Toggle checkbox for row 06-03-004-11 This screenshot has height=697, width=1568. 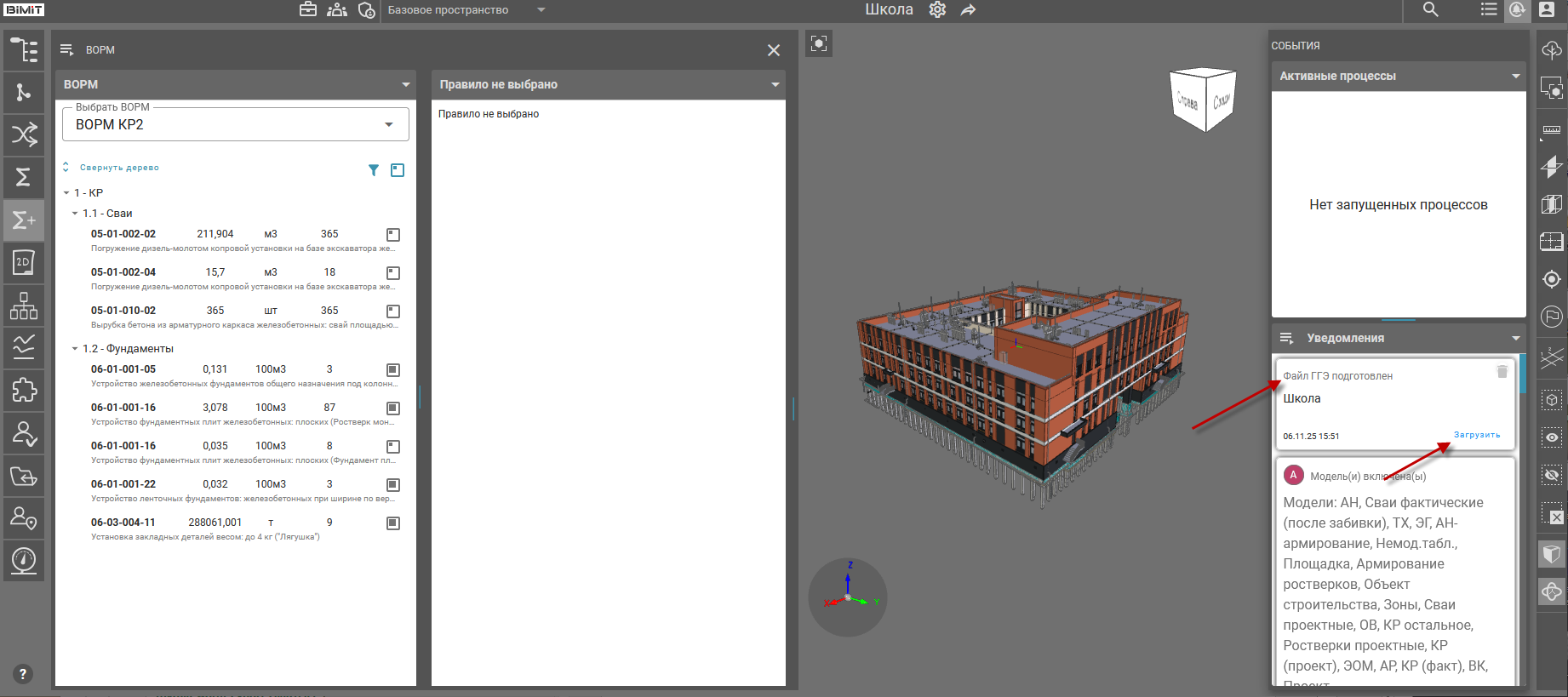(393, 523)
